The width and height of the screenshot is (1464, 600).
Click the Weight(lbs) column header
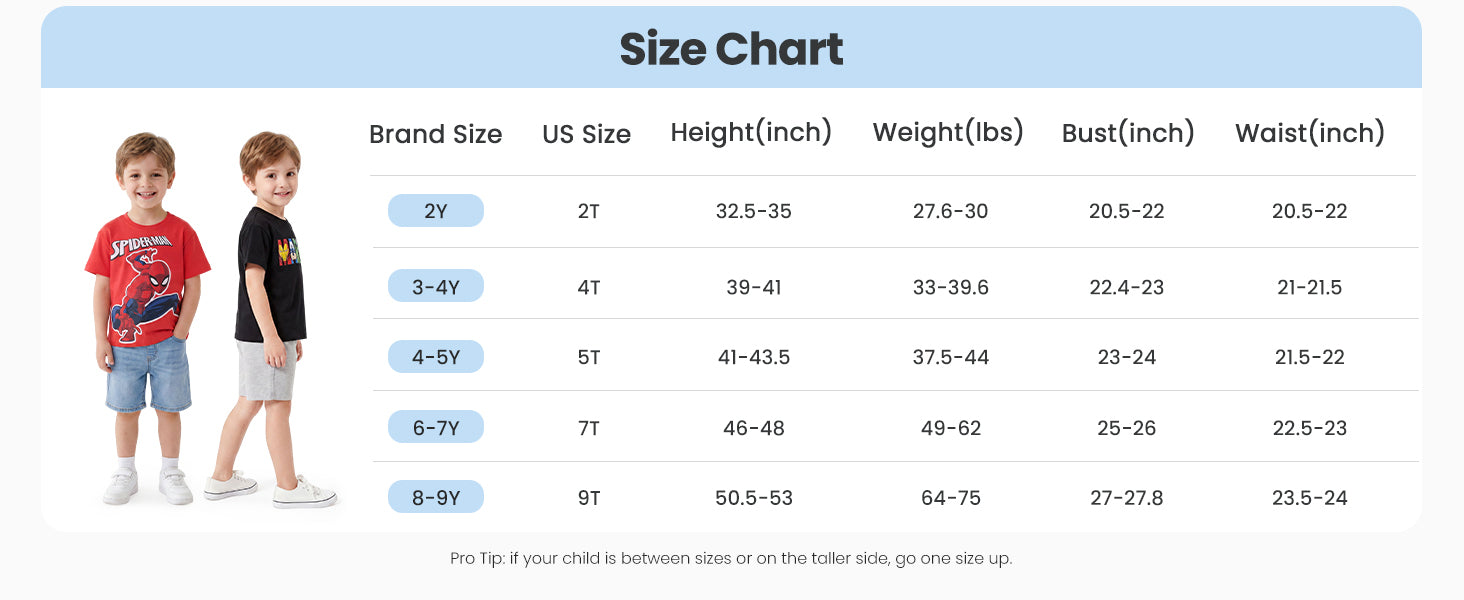coord(948,132)
